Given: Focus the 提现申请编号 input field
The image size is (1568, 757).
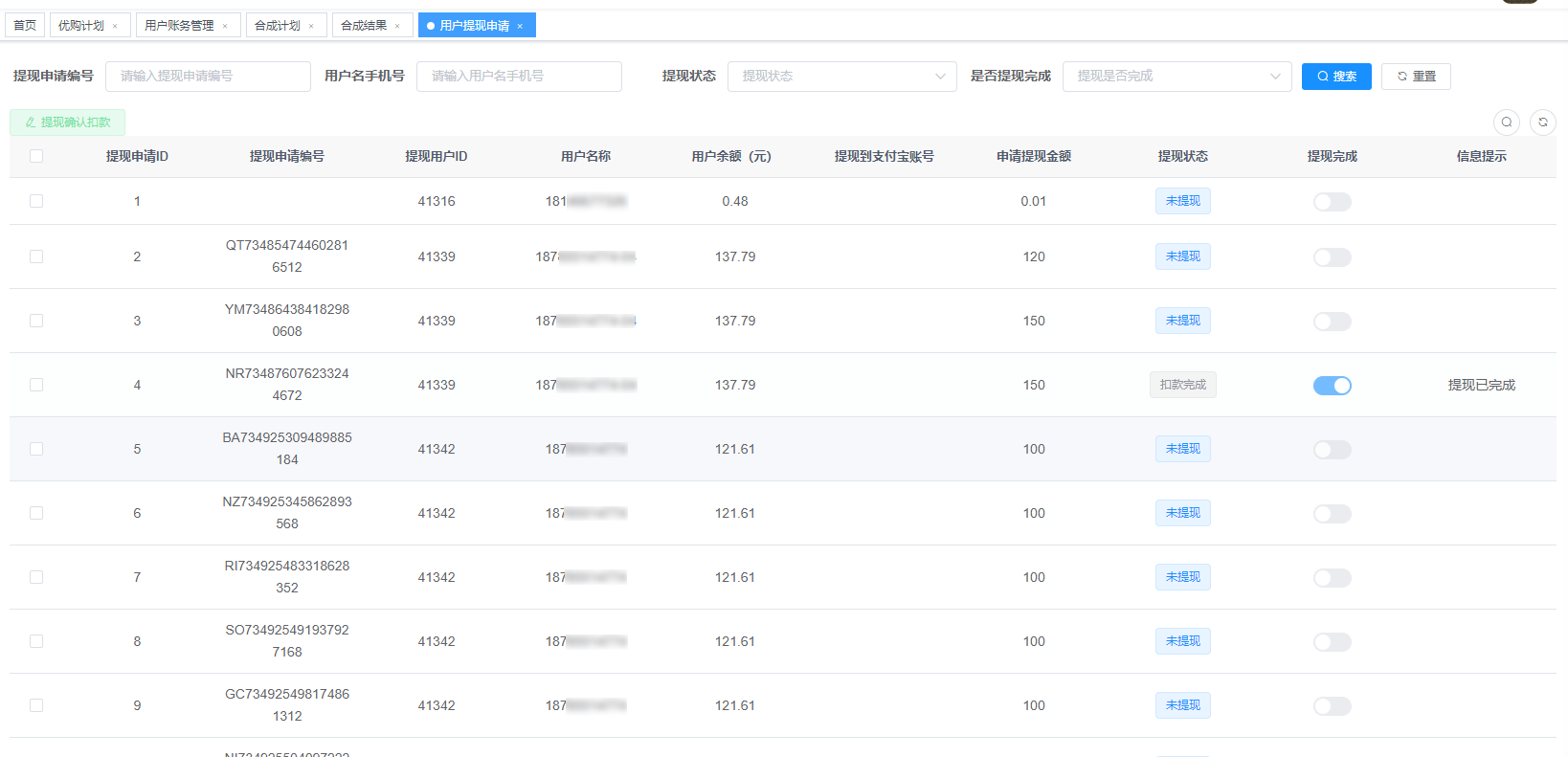Looking at the screenshot, I should pyautogui.click(x=208, y=77).
